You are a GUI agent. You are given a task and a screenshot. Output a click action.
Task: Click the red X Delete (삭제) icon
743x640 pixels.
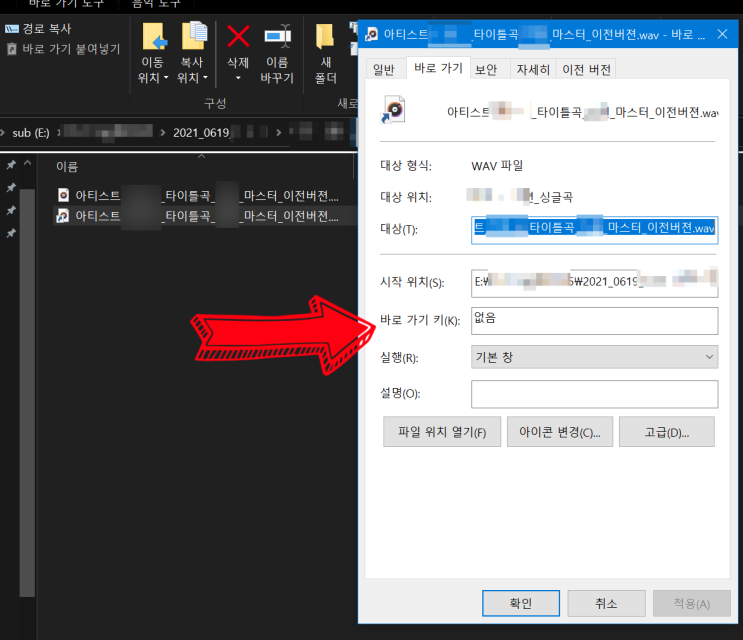point(238,36)
